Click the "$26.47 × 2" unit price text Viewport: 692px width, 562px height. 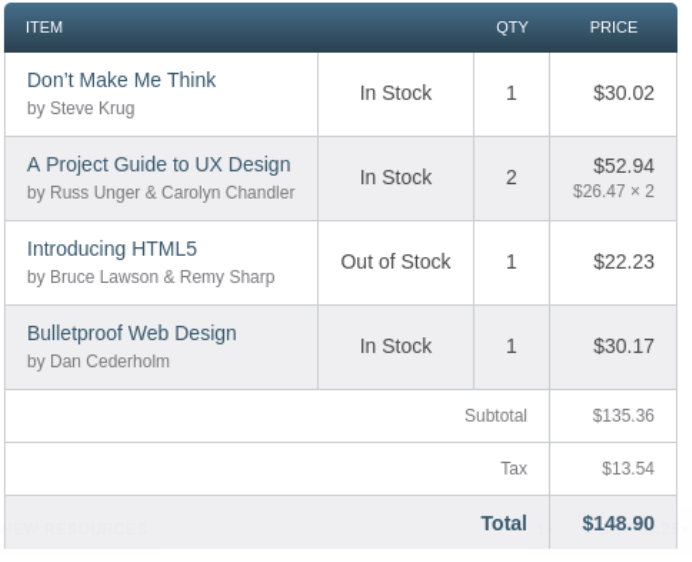[x=613, y=190]
